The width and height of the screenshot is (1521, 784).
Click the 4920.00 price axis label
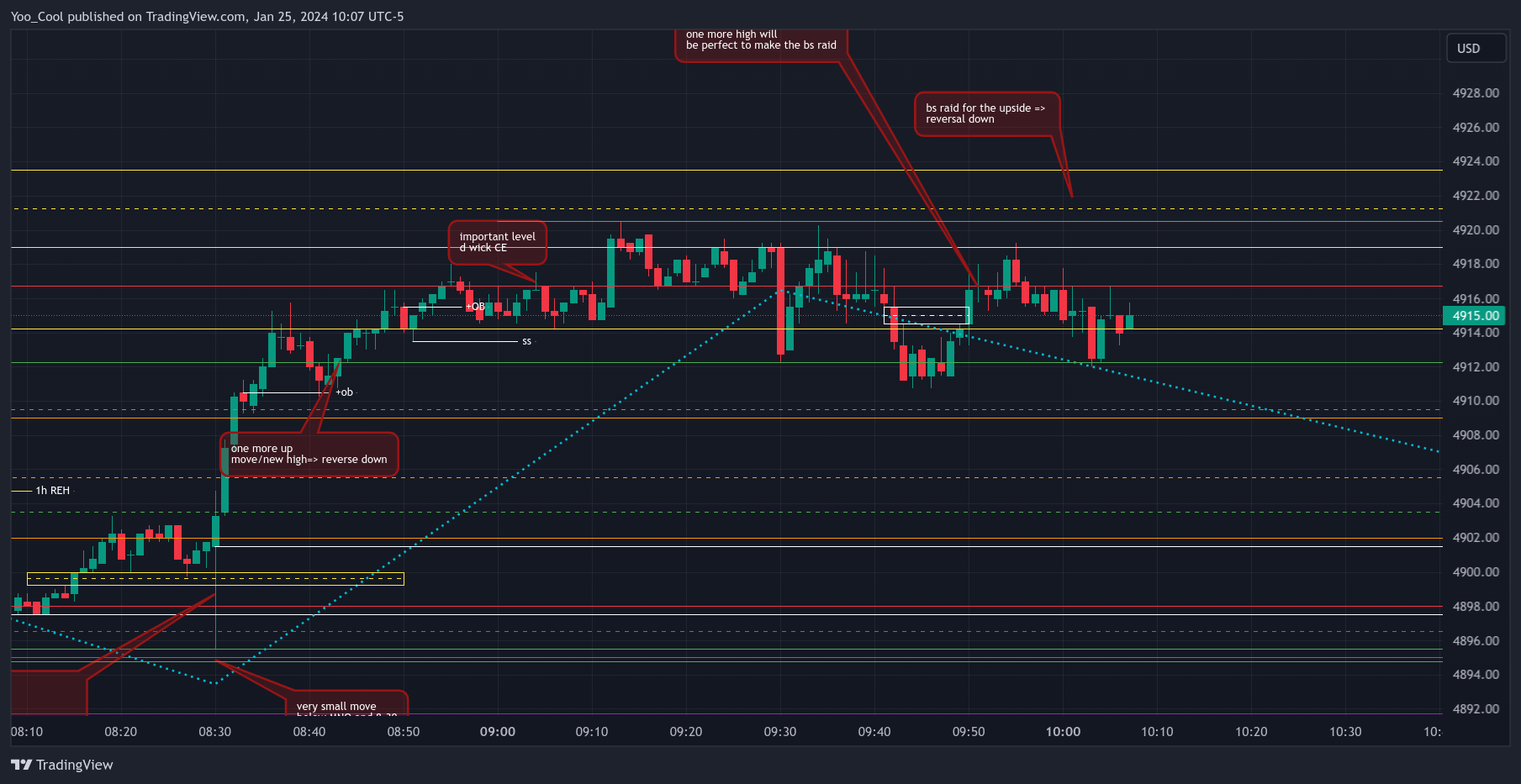point(1476,230)
